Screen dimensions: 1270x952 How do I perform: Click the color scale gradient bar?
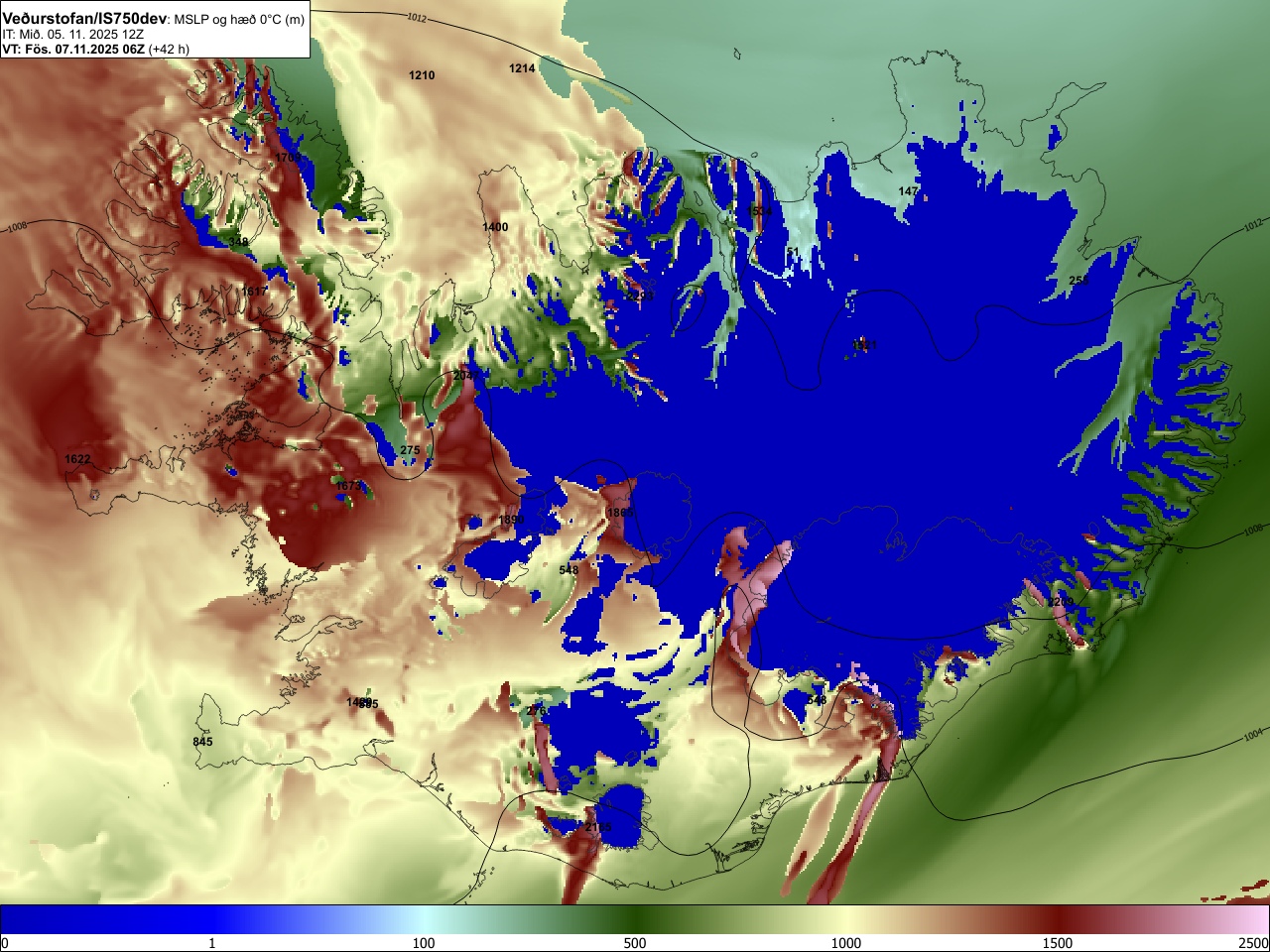(x=635, y=919)
